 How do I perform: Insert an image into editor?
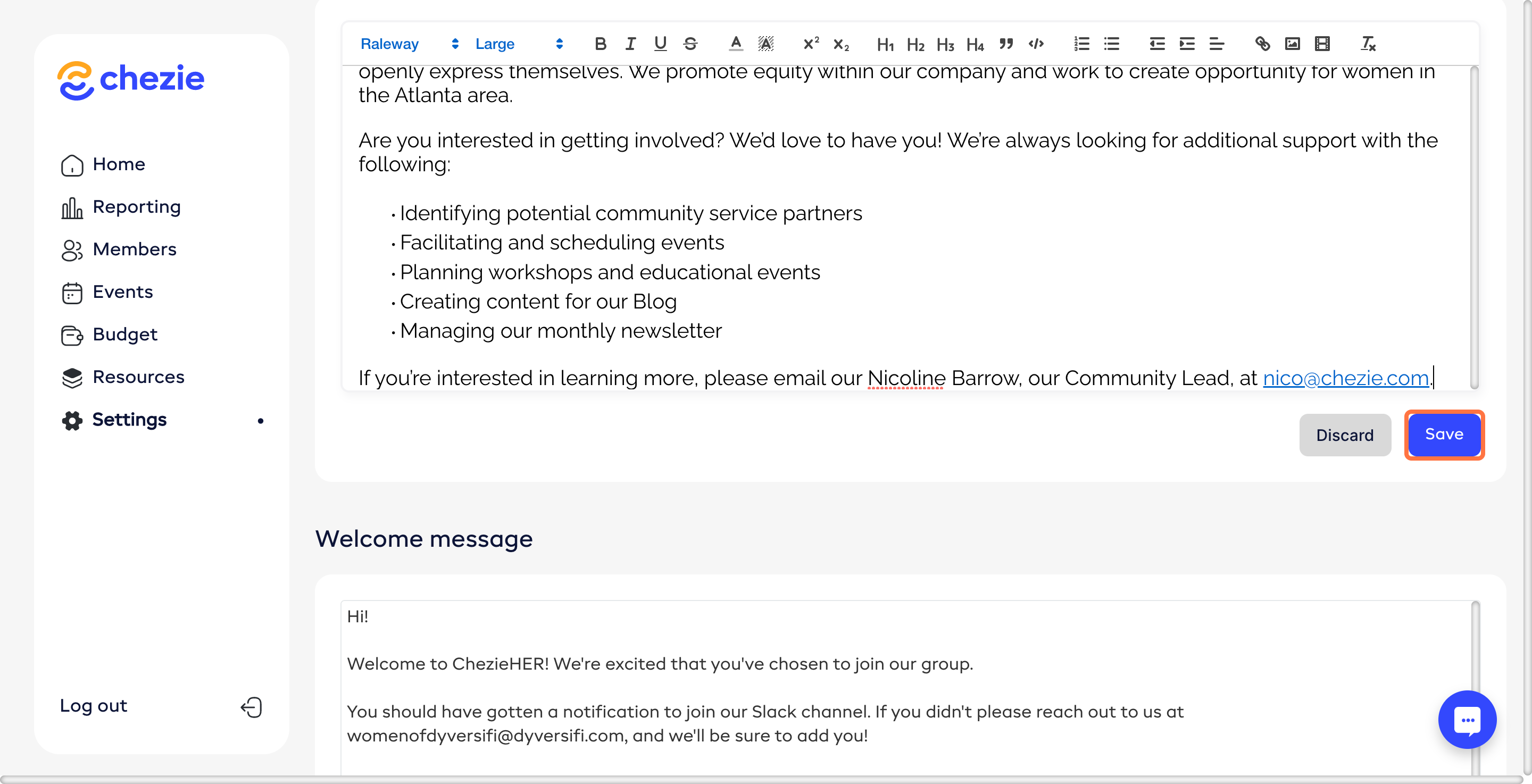click(1292, 44)
